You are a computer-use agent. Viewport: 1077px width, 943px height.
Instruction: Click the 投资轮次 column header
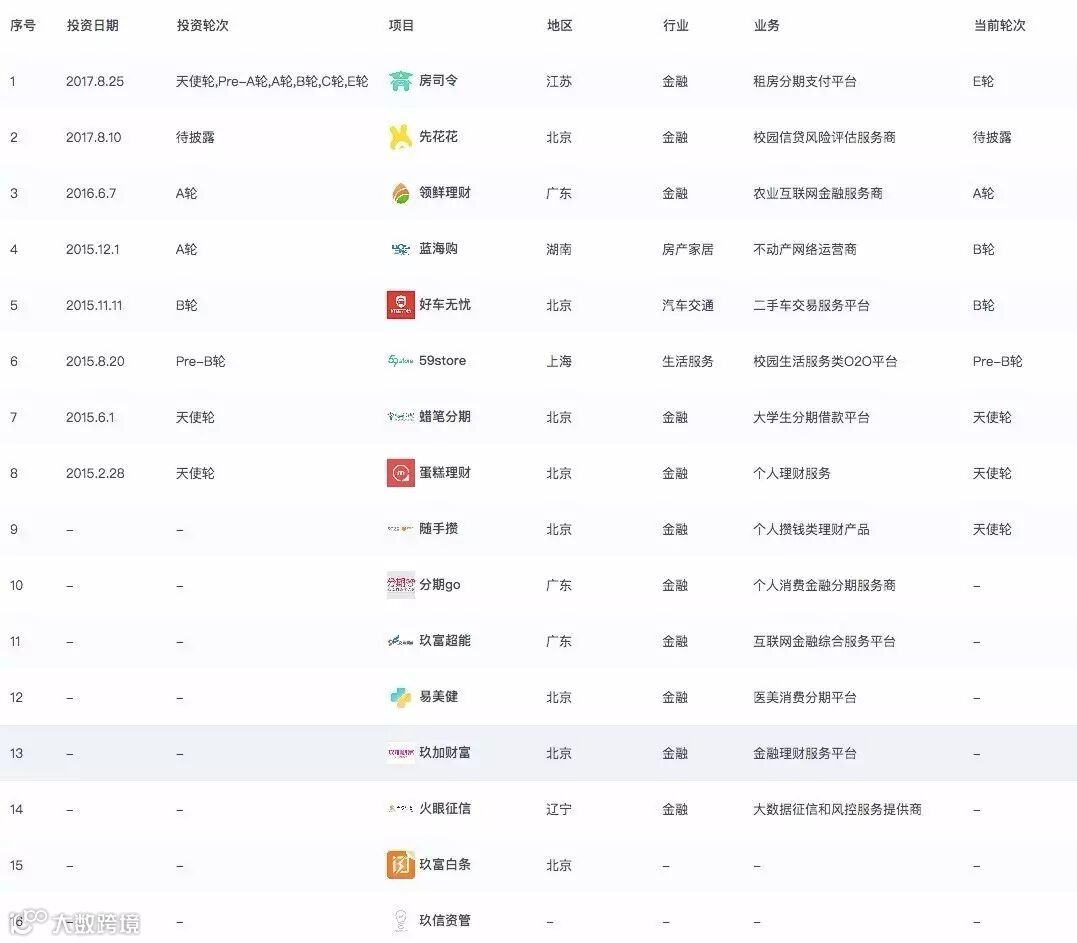pos(203,25)
